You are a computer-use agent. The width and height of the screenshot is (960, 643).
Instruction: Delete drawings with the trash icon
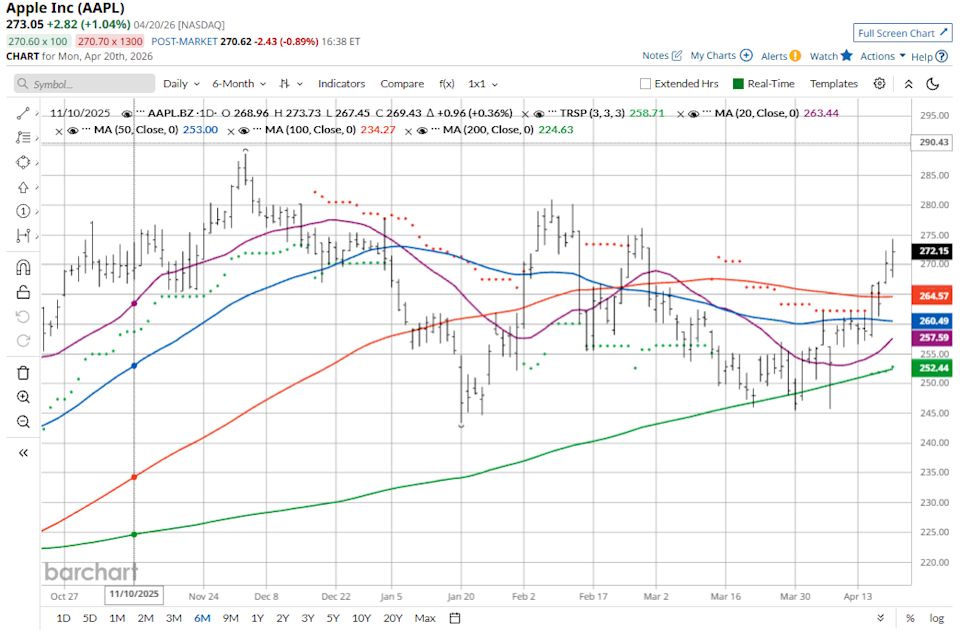pyautogui.click(x=22, y=372)
